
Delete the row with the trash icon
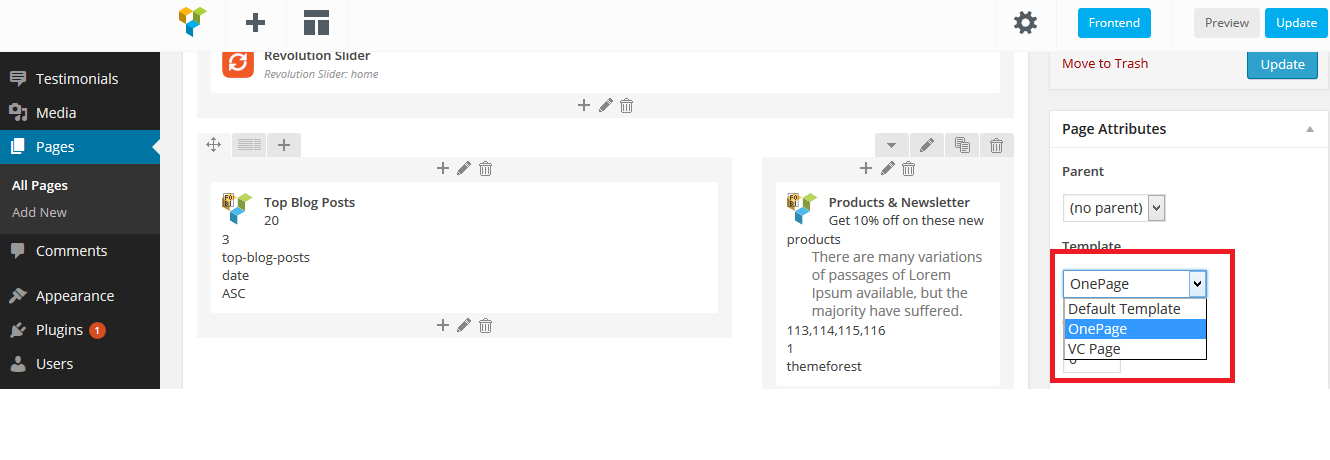[x=996, y=145]
